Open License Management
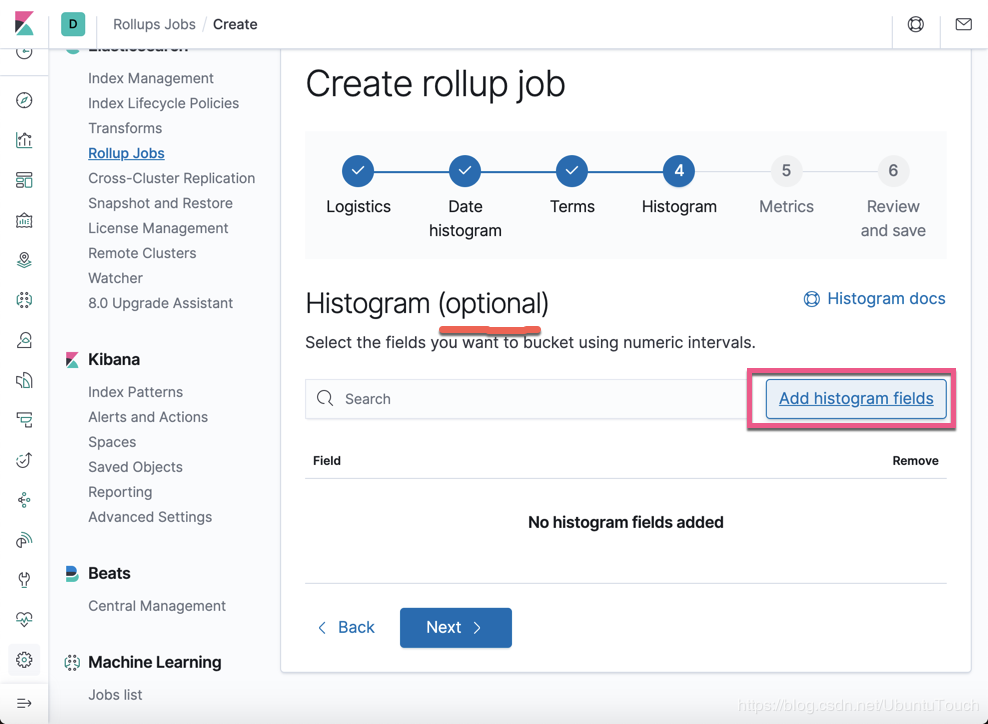Screen dimensions: 988x724 (x=158, y=228)
